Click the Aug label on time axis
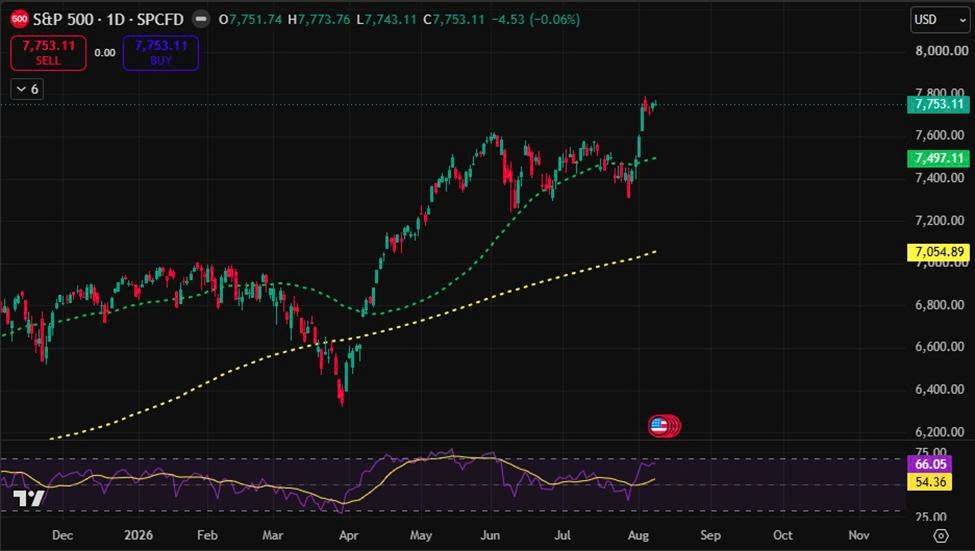Screen dimensions: 975x551 tap(639, 535)
